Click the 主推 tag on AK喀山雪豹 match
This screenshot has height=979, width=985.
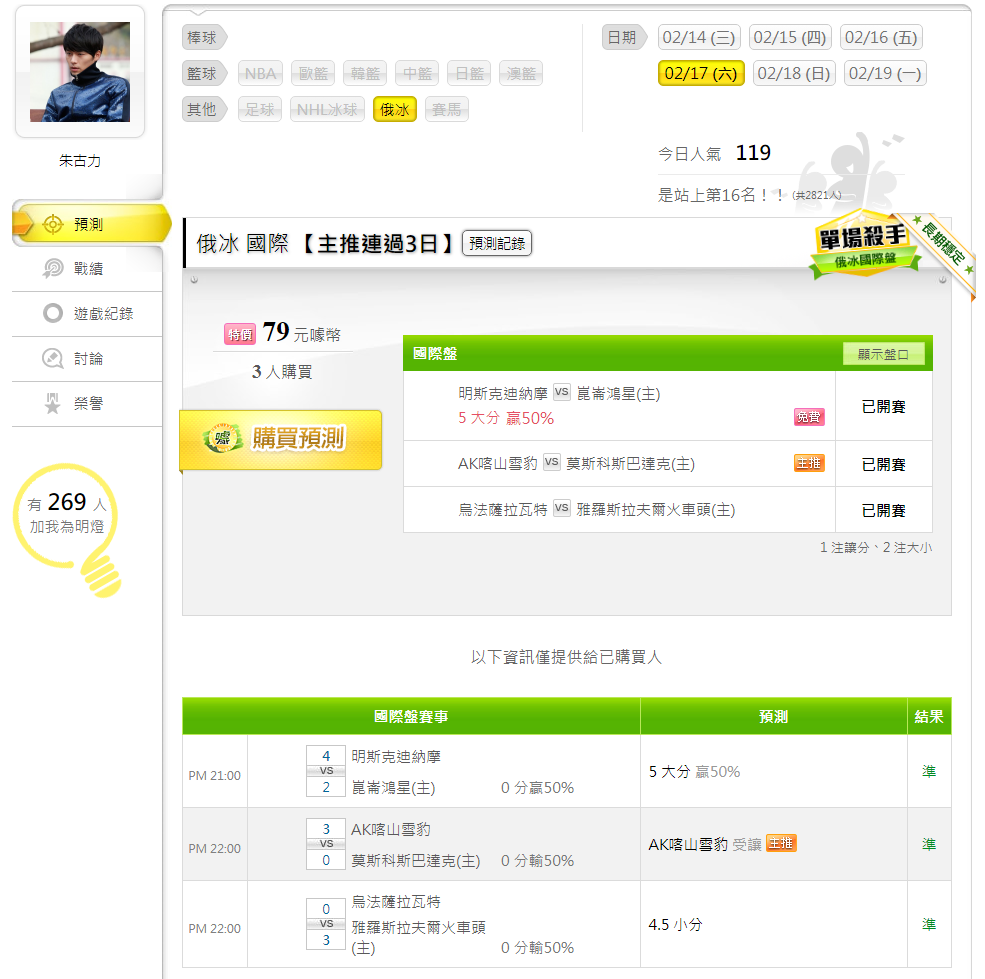809,463
